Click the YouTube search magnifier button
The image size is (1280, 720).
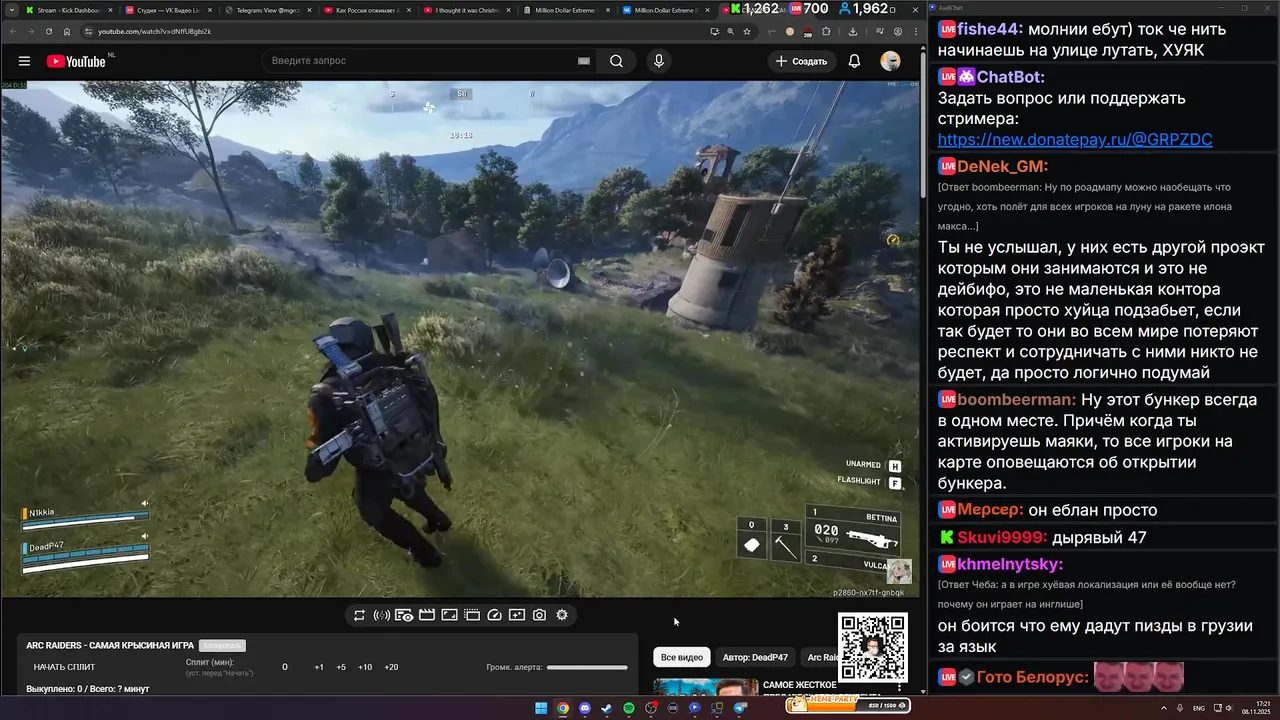[x=617, y=61]
